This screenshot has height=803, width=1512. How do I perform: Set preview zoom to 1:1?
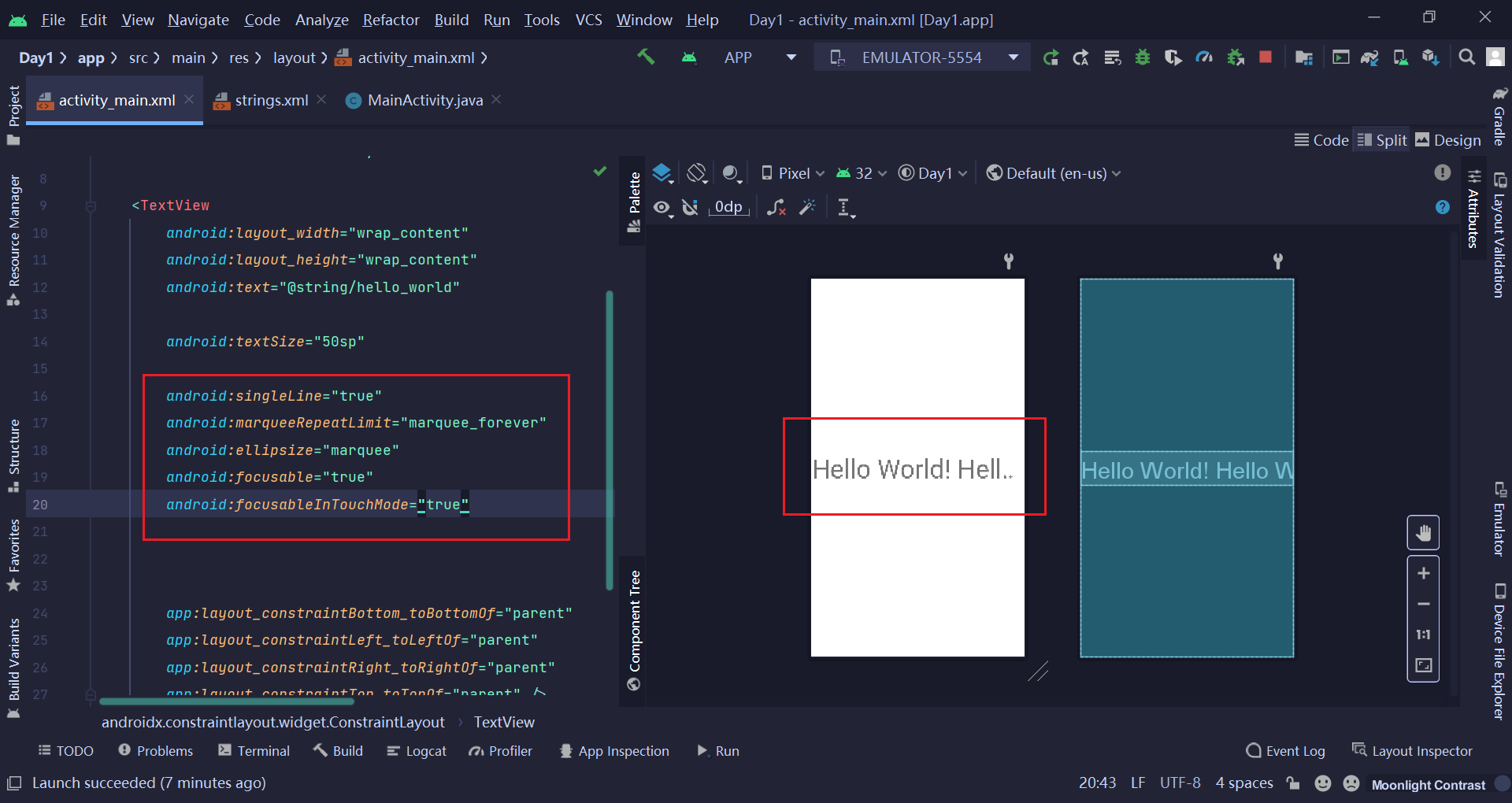click(x=1424, y=635)
